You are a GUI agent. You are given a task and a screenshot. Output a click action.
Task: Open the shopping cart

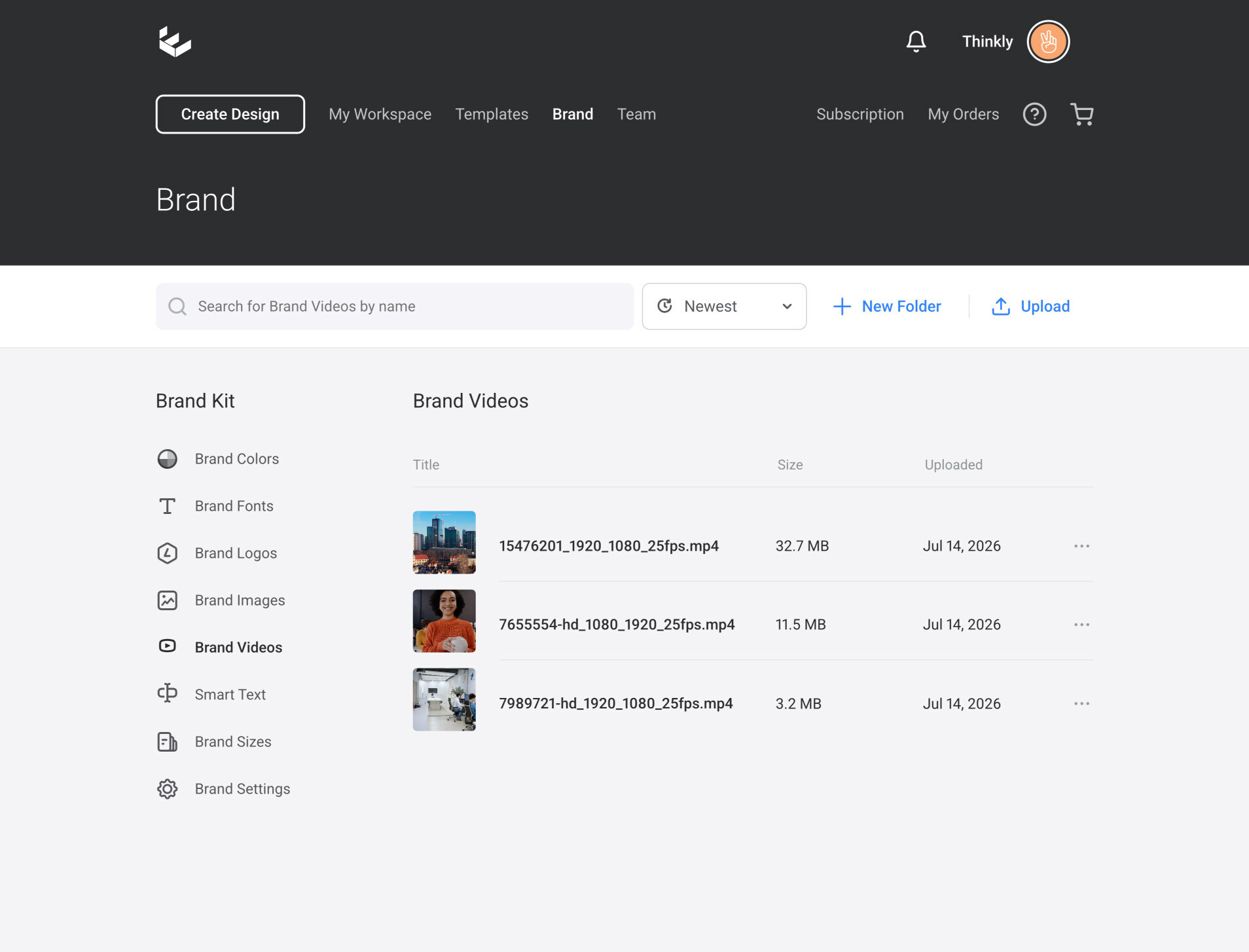click(x=1081, y=114)
